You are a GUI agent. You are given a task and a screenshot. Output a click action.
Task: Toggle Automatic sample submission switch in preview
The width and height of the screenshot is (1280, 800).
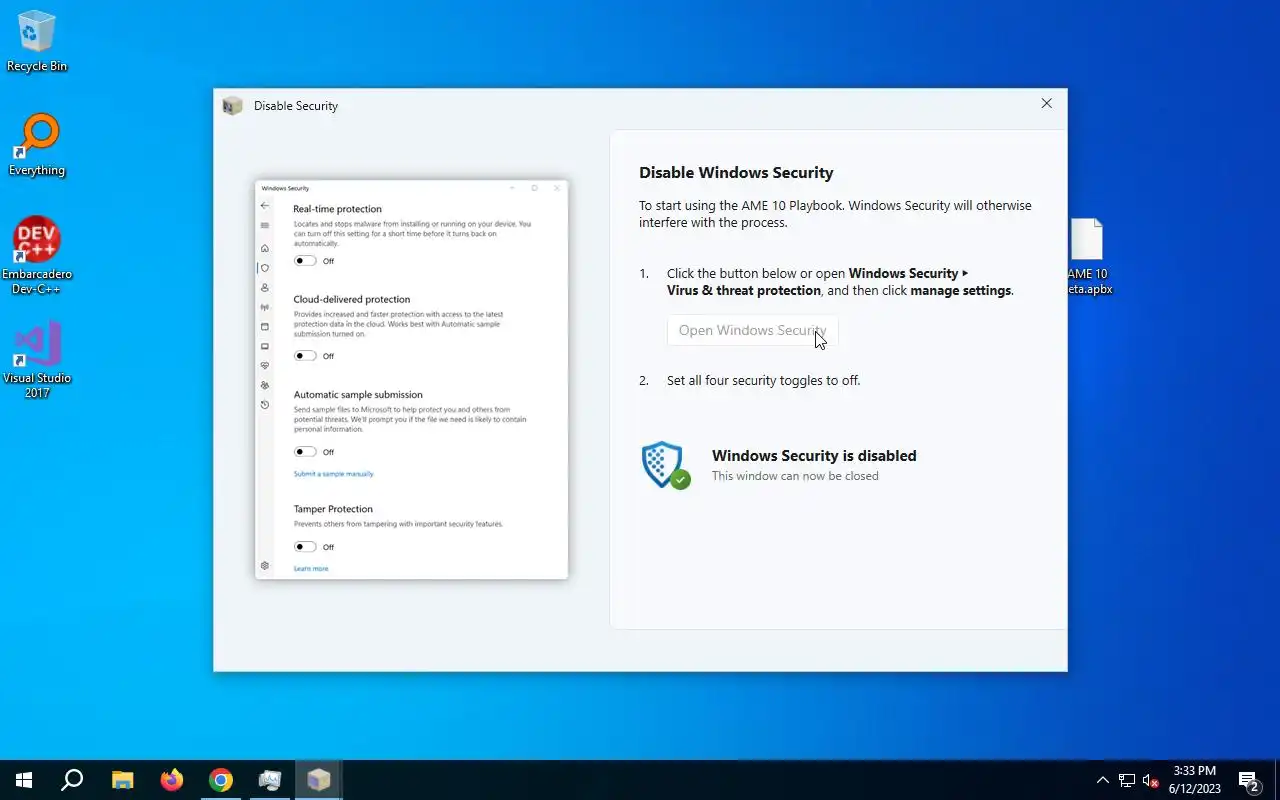(305, 452)
